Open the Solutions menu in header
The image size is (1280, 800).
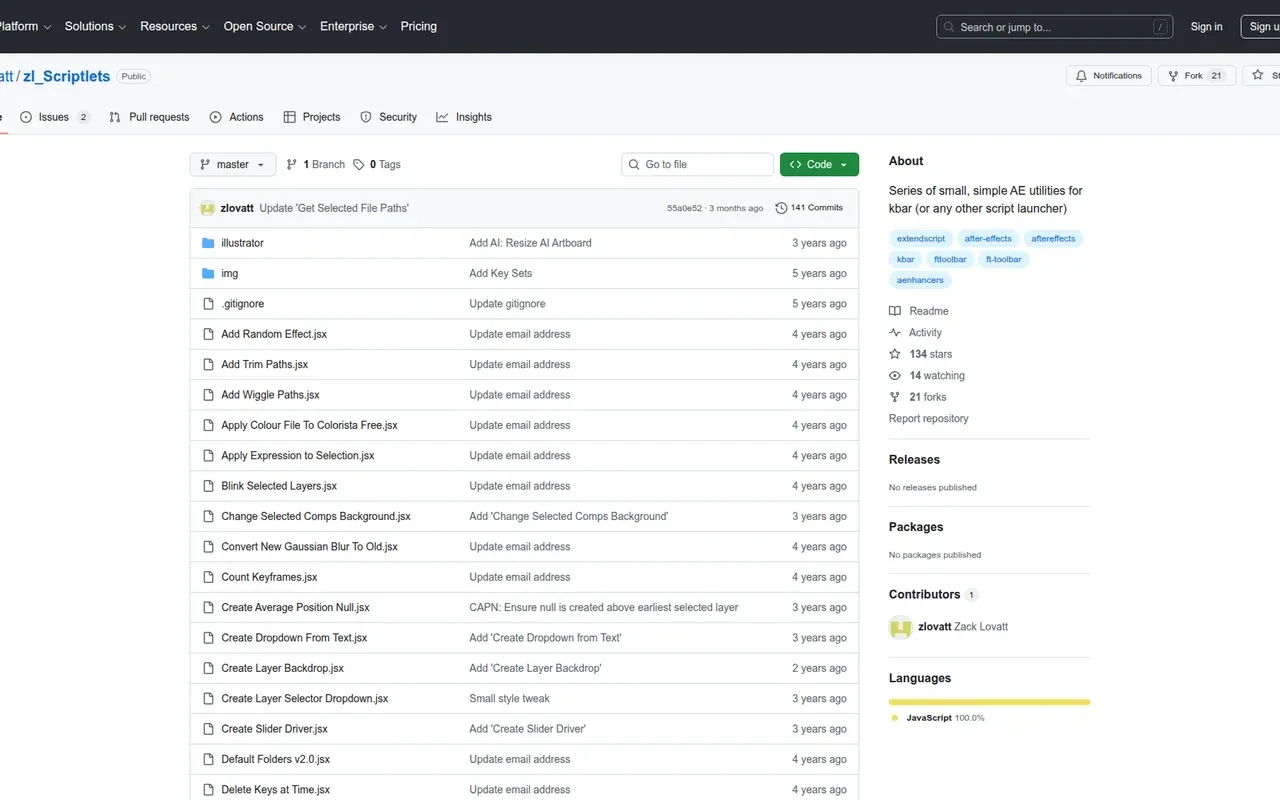(x=95, y=27)
